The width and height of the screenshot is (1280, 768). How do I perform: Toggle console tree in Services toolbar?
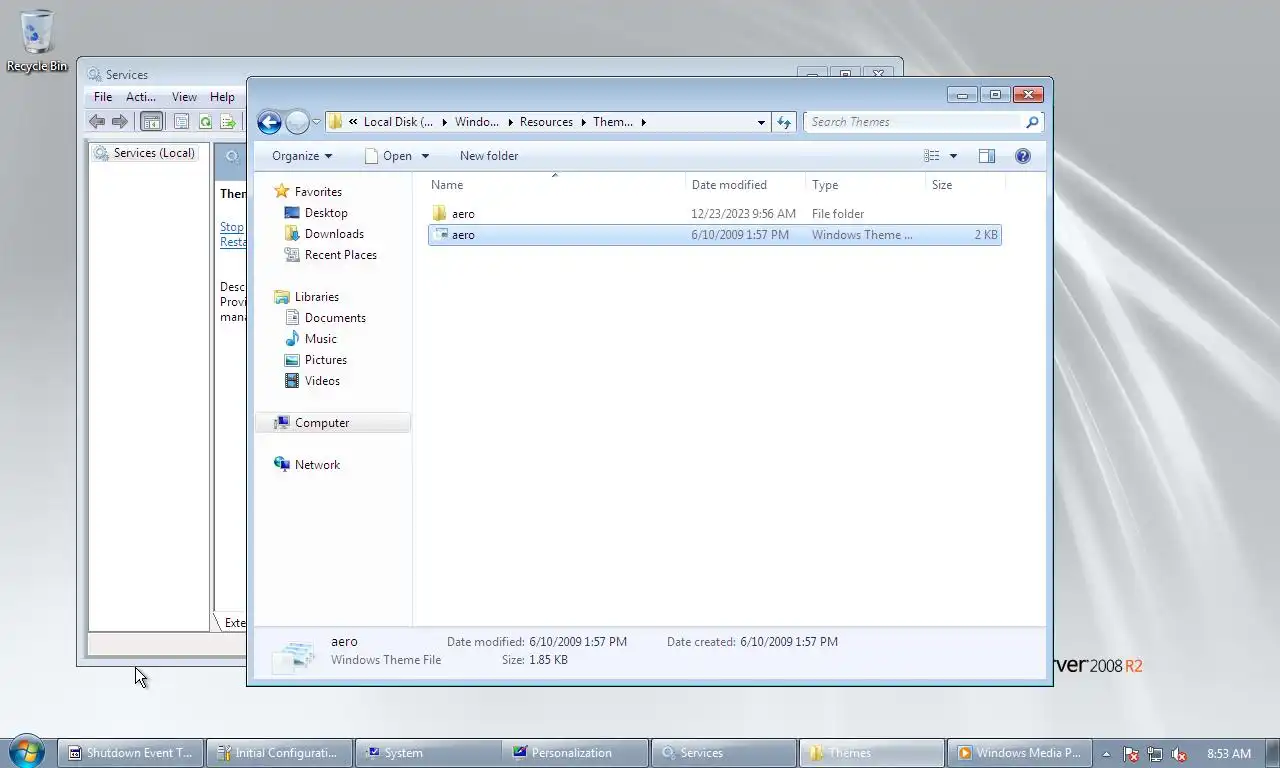click(x=151, y=122)
